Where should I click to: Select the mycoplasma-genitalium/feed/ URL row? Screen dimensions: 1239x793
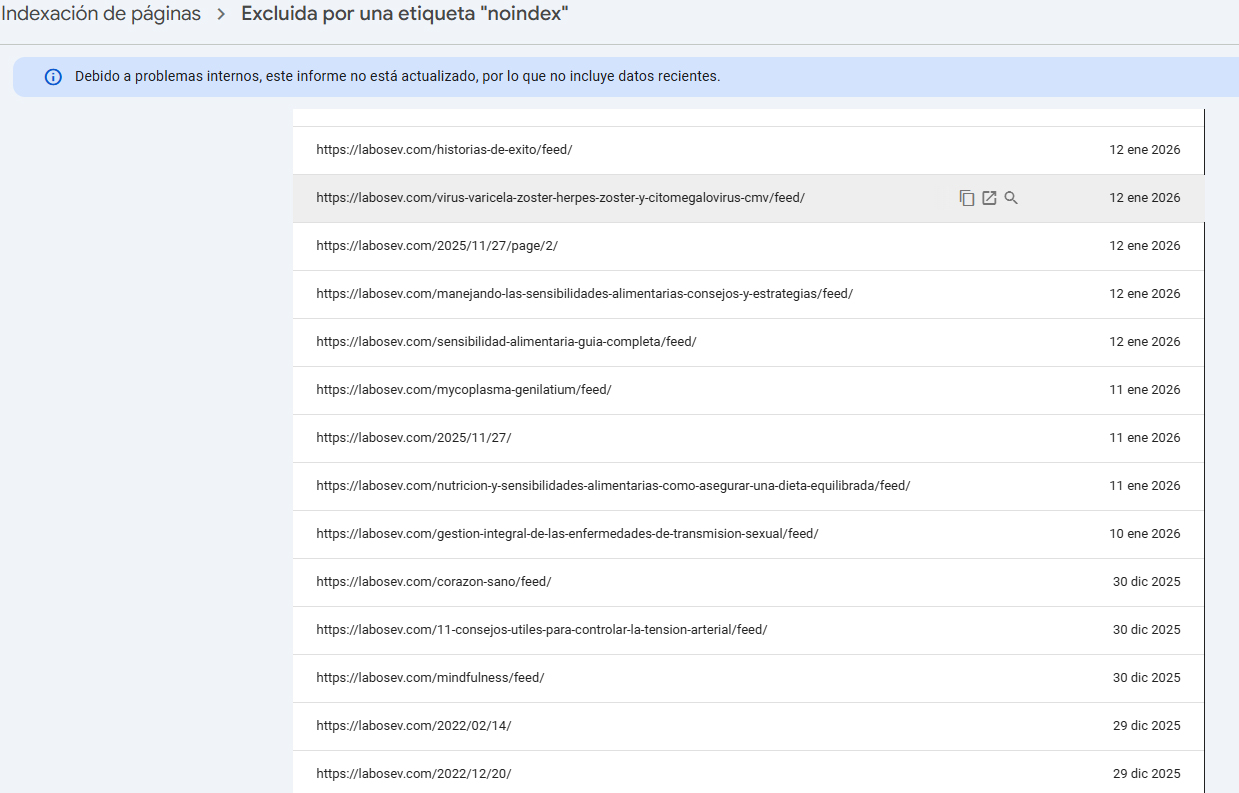tap(748, 390)
